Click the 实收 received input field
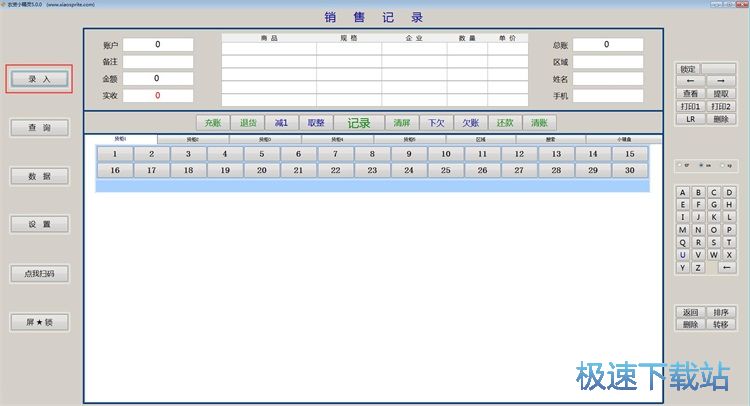750x406 pixels. (158, 96)
